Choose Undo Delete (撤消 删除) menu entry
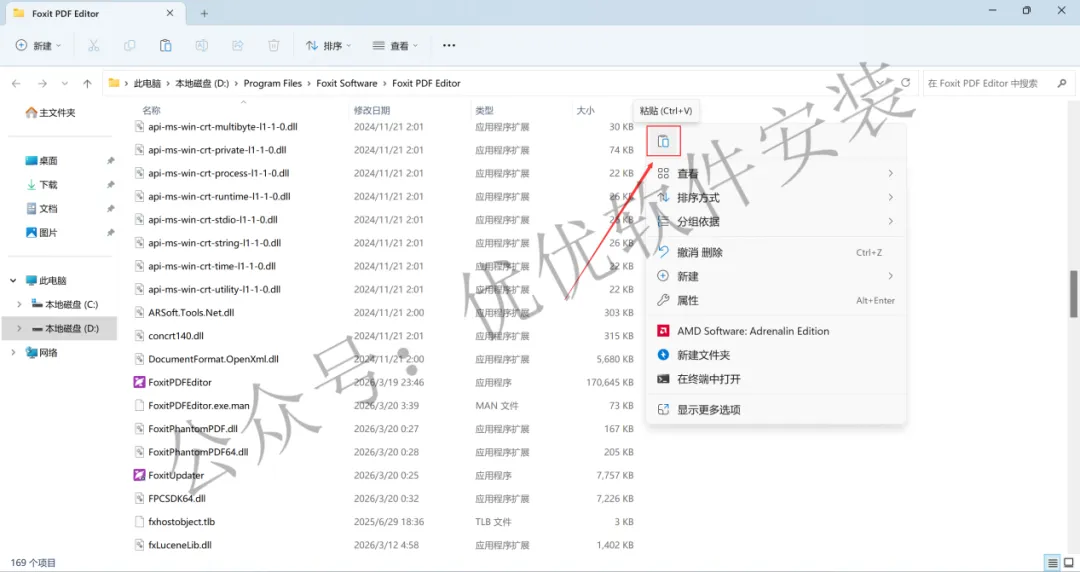Viewport: 1080px width, 572px height. [x=776, y=253]
